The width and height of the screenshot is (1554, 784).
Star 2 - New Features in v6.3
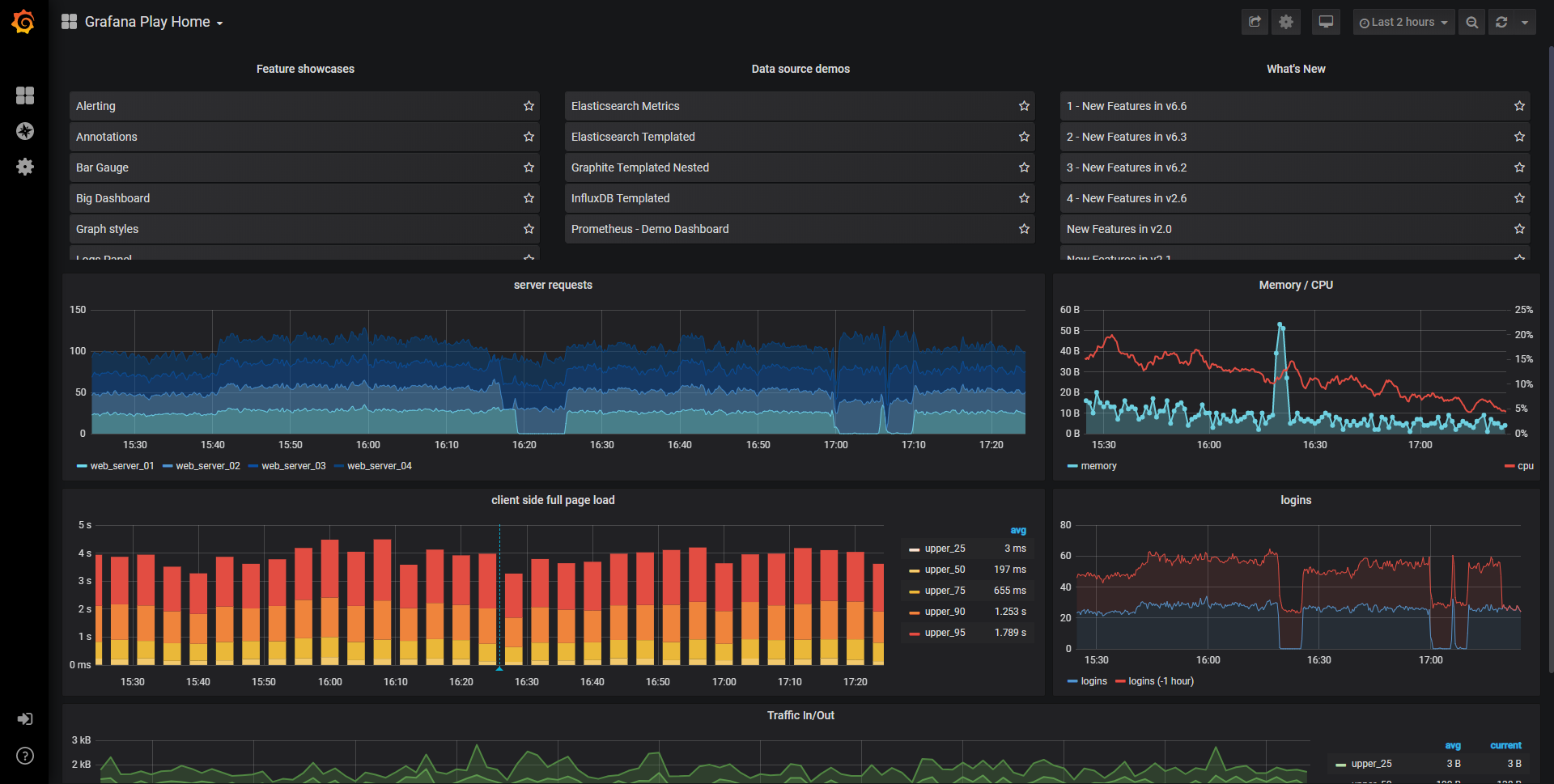point(1519,137)
